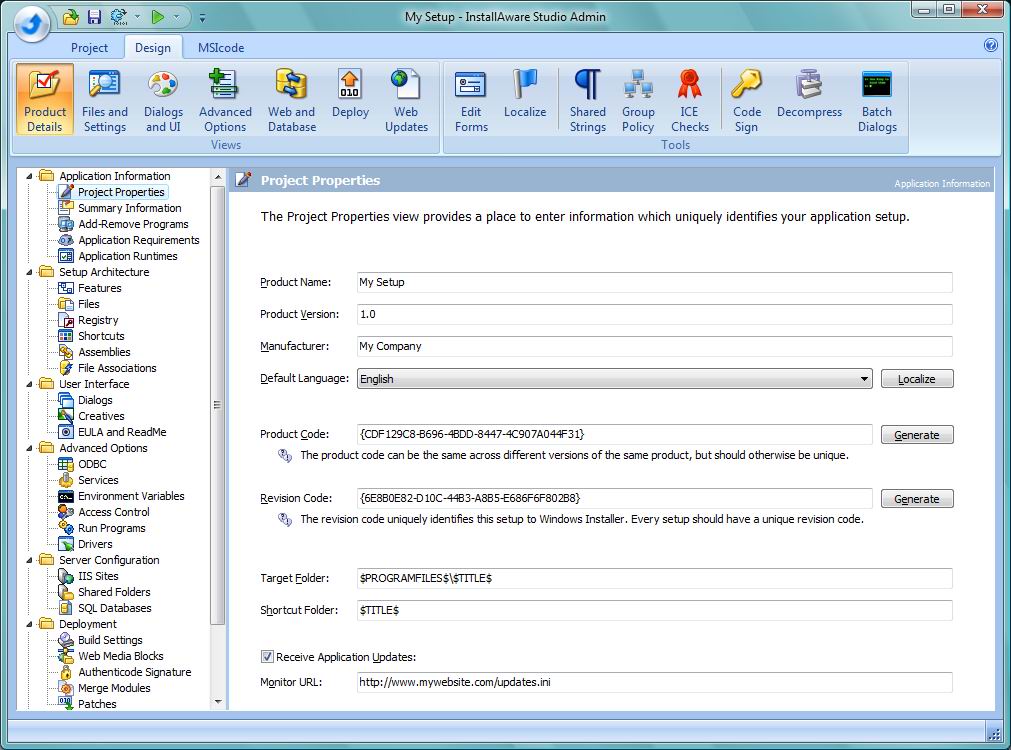
Task: Open the Dialogs and UI view
Action: 163,99
